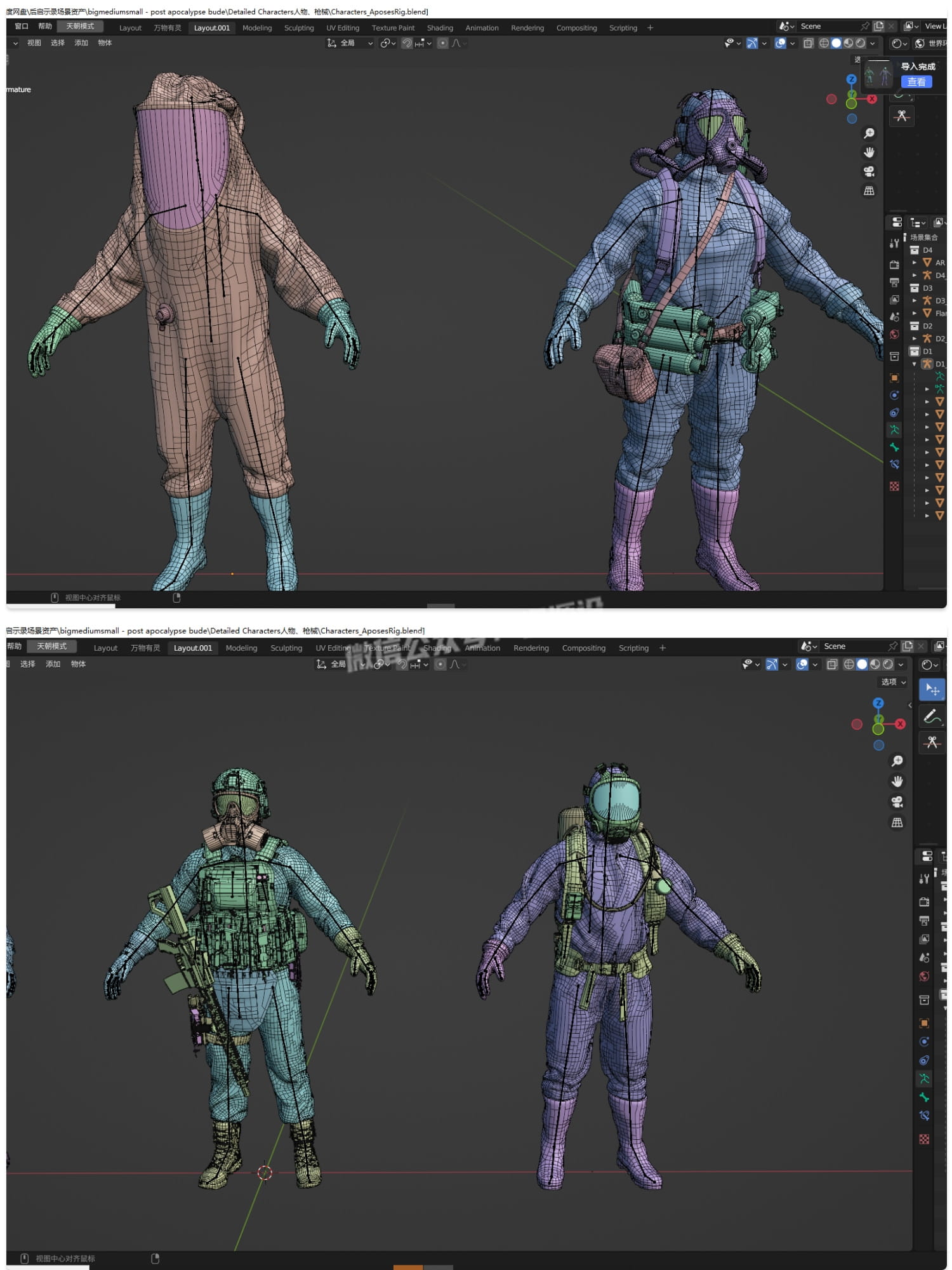952x1270 pixels.
Task: Open the 物体 menu in the bottom viewport header
Action: coord(78,664)
